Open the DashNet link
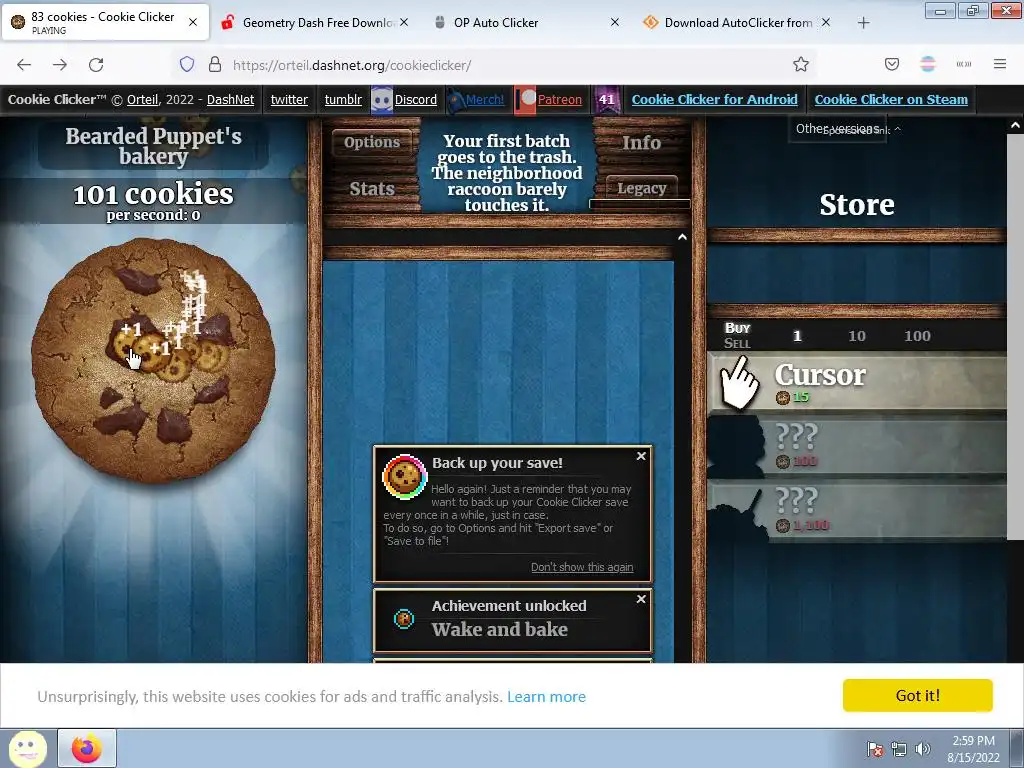Image resolution: width=1024 pixels, height=768 pixels. pyautogui.click(x=231, y=99)
